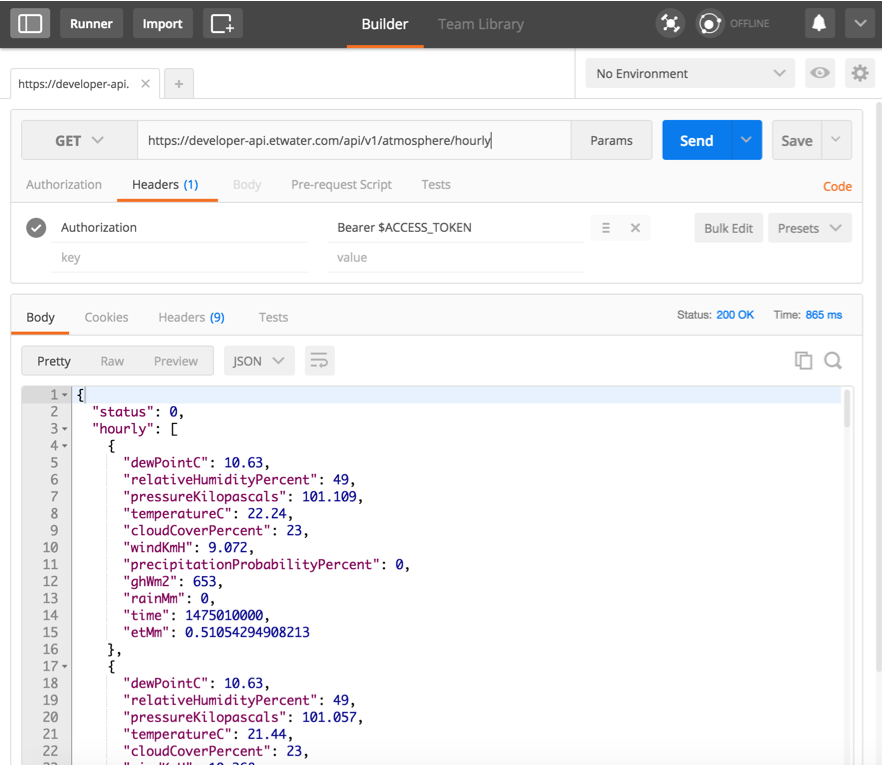Expand the Save button options arrow
This screenshot has height=765, width=883.
[x=836, y=140]
